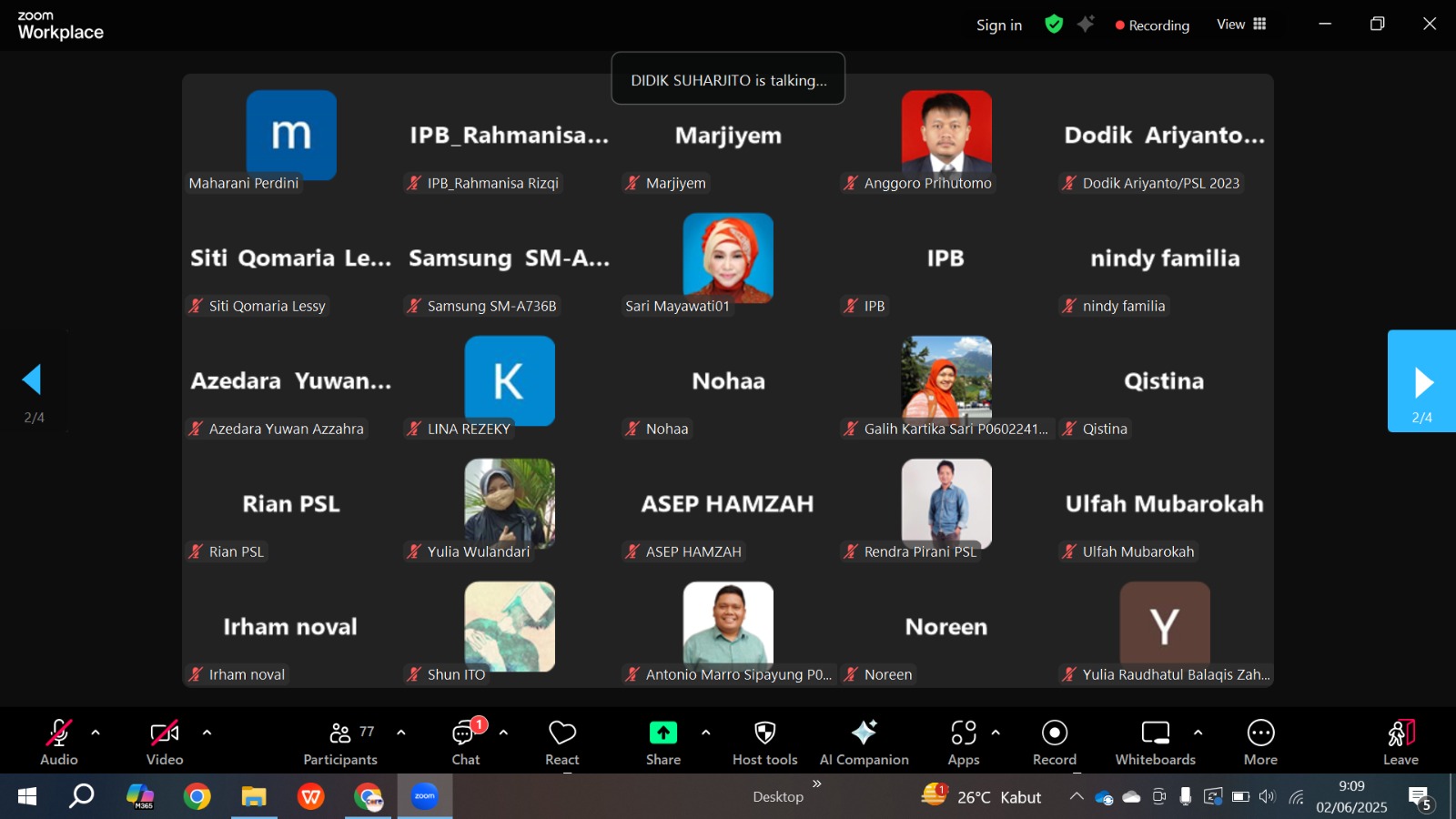The image size is (1456, 819).
Task: Click the React heart icon
Action: (x=561, y=741)
